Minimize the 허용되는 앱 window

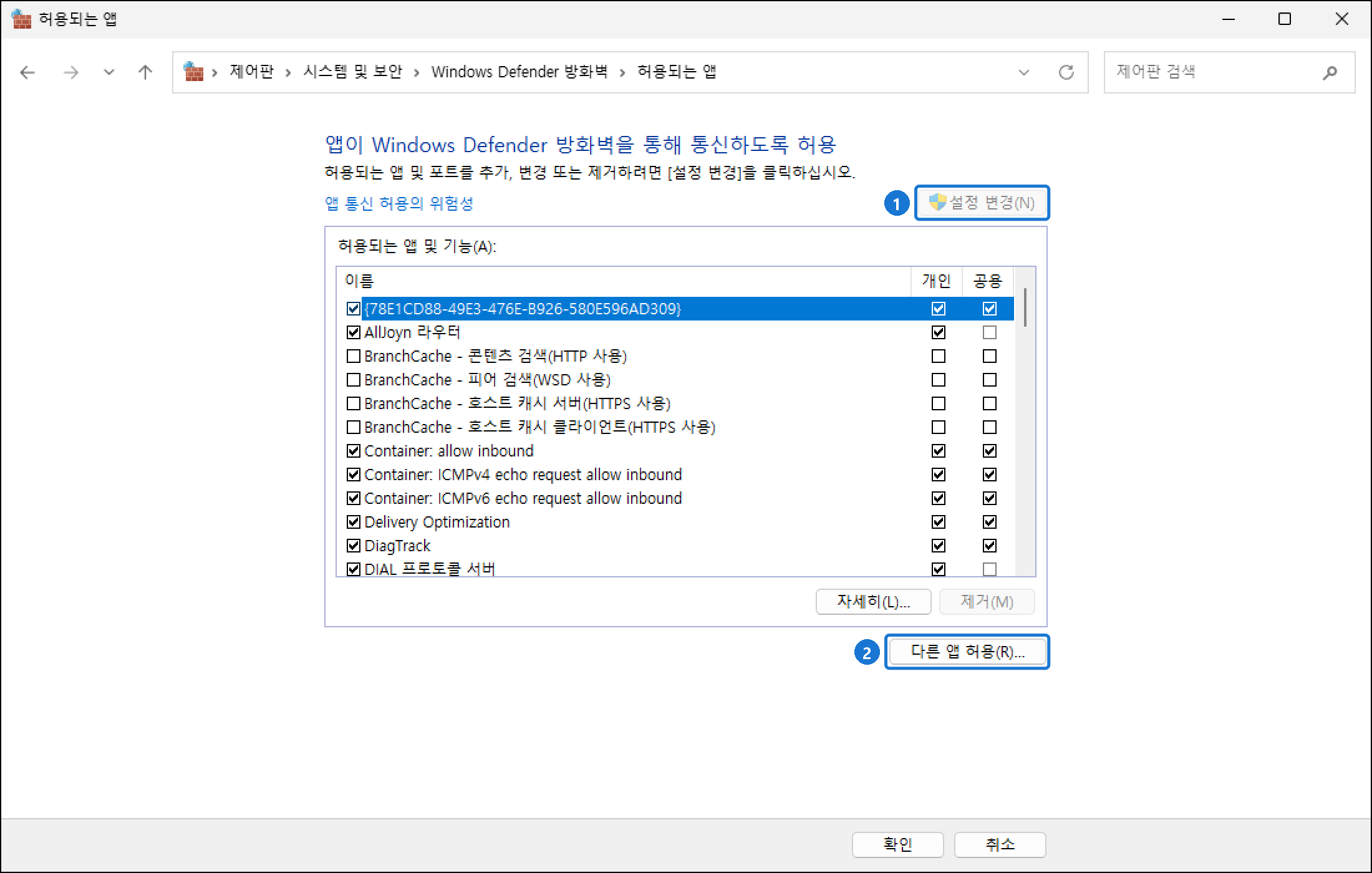pos(1229,19)
